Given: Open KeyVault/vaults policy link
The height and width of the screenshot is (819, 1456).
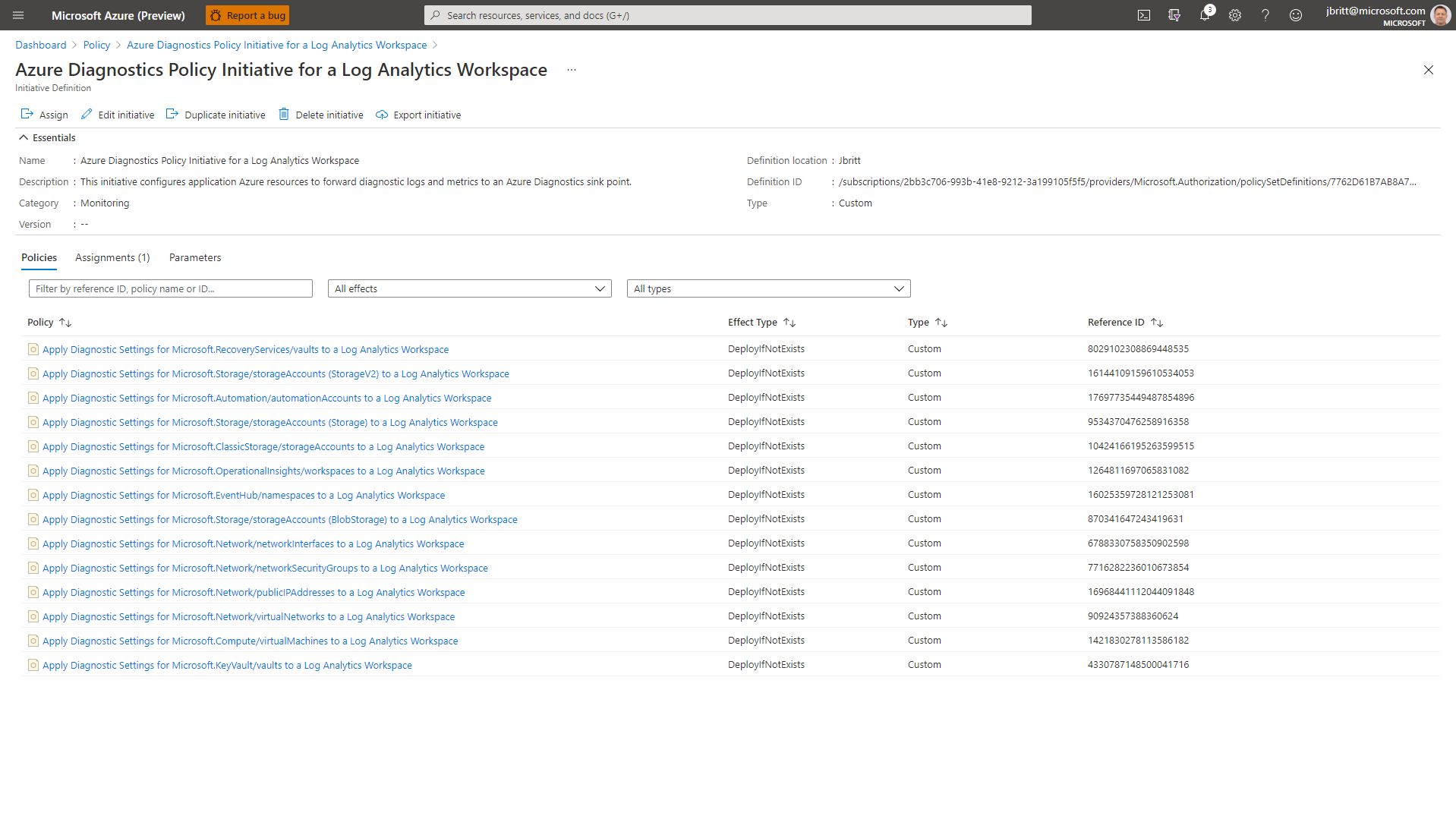Looking at the screenshot, I should (x=227, y=665).
